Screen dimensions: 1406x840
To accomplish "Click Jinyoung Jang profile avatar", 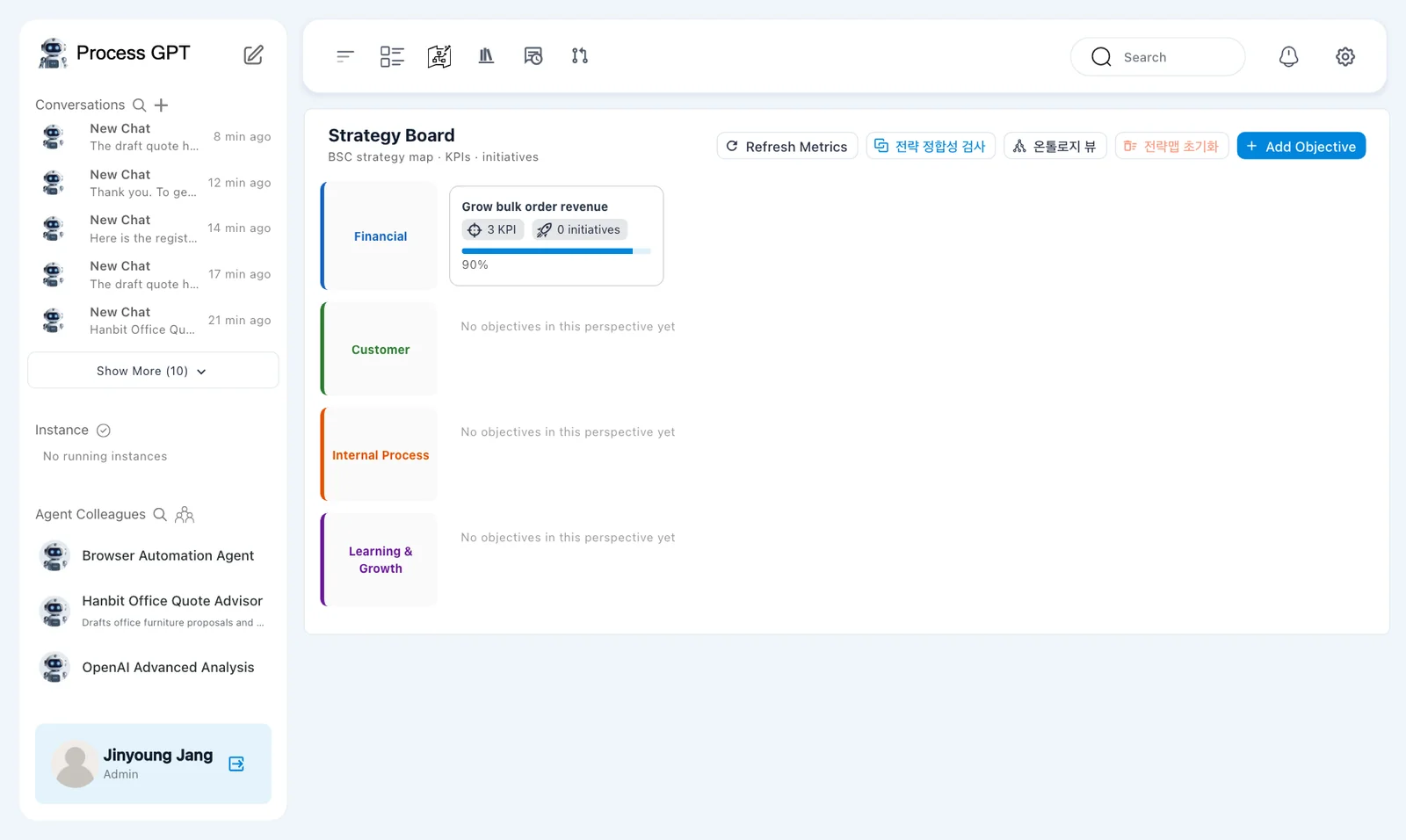I will (75, 764).
